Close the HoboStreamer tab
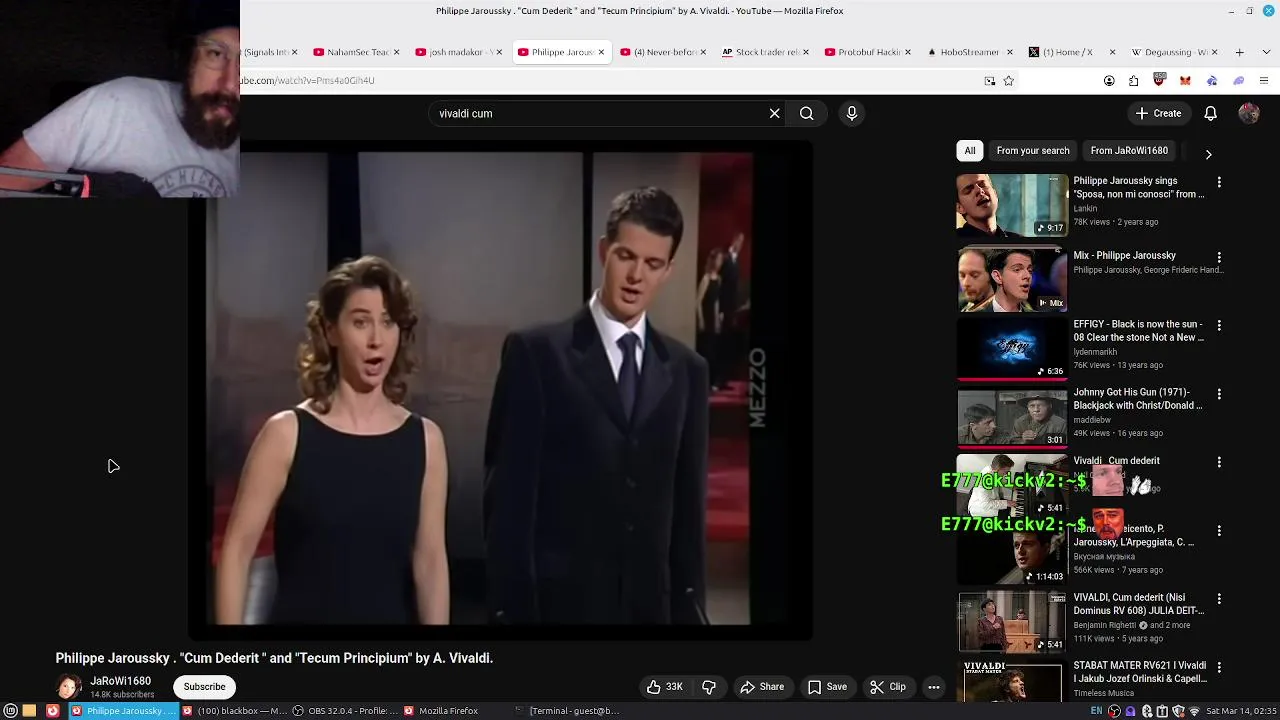Viewport: 1280px width, 720px height. tap(1009, 52)
